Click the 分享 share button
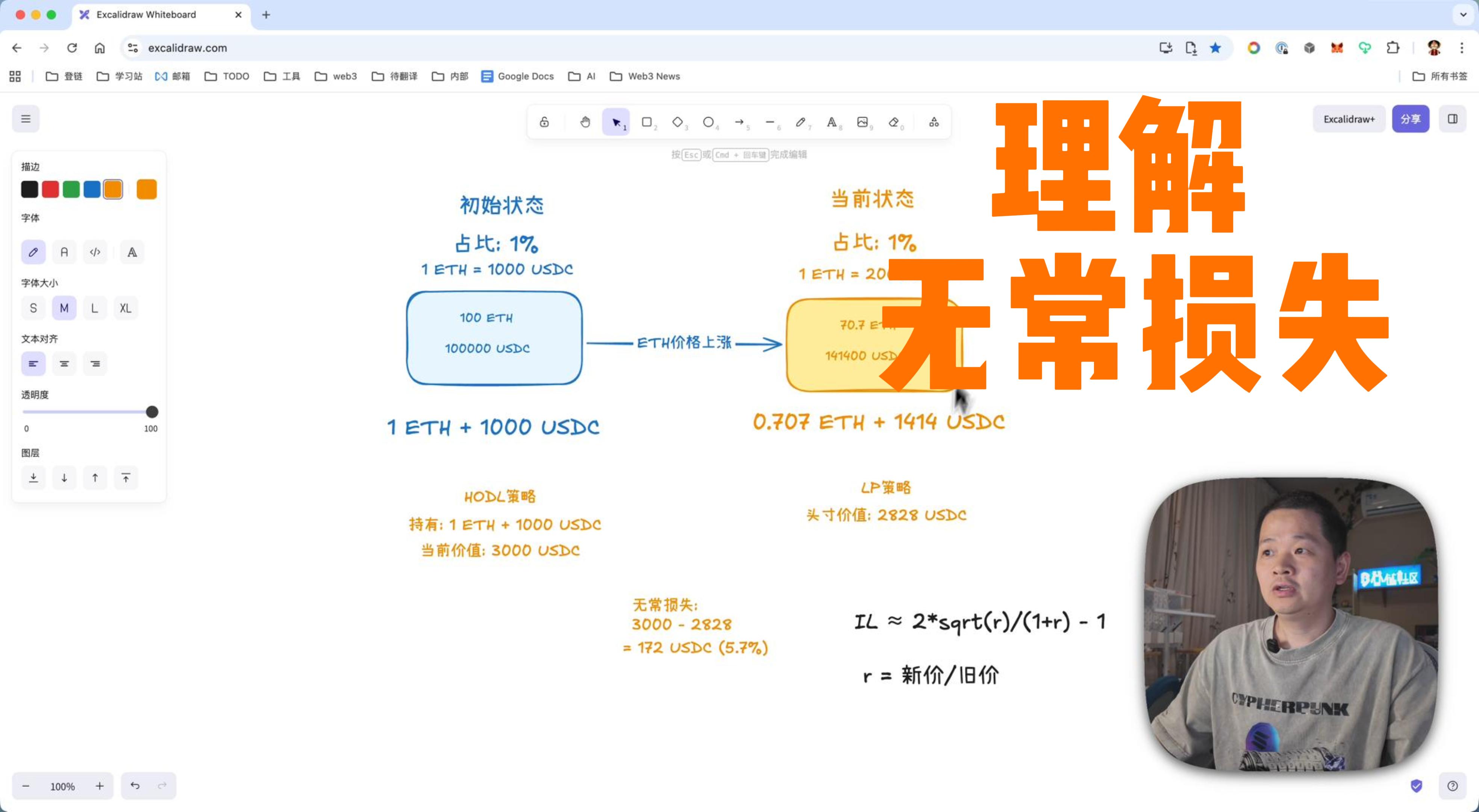Image resolution: width=1479 pixels, height=812 pixels. click(x=1410, y=119)
